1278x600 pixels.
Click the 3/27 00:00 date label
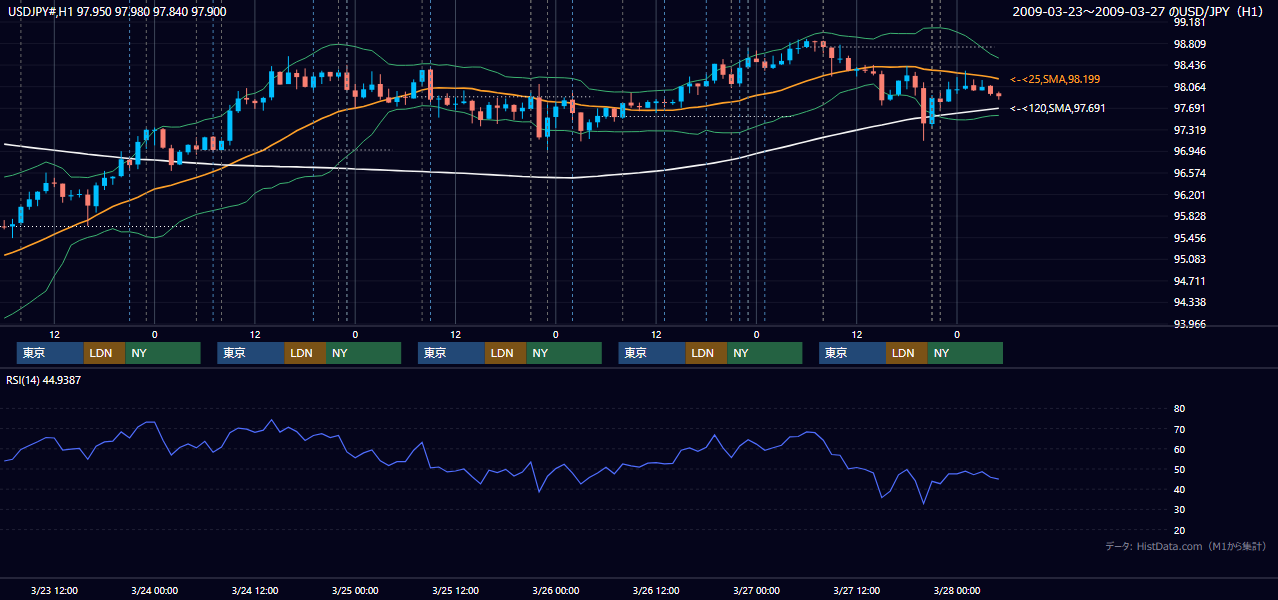756,590
